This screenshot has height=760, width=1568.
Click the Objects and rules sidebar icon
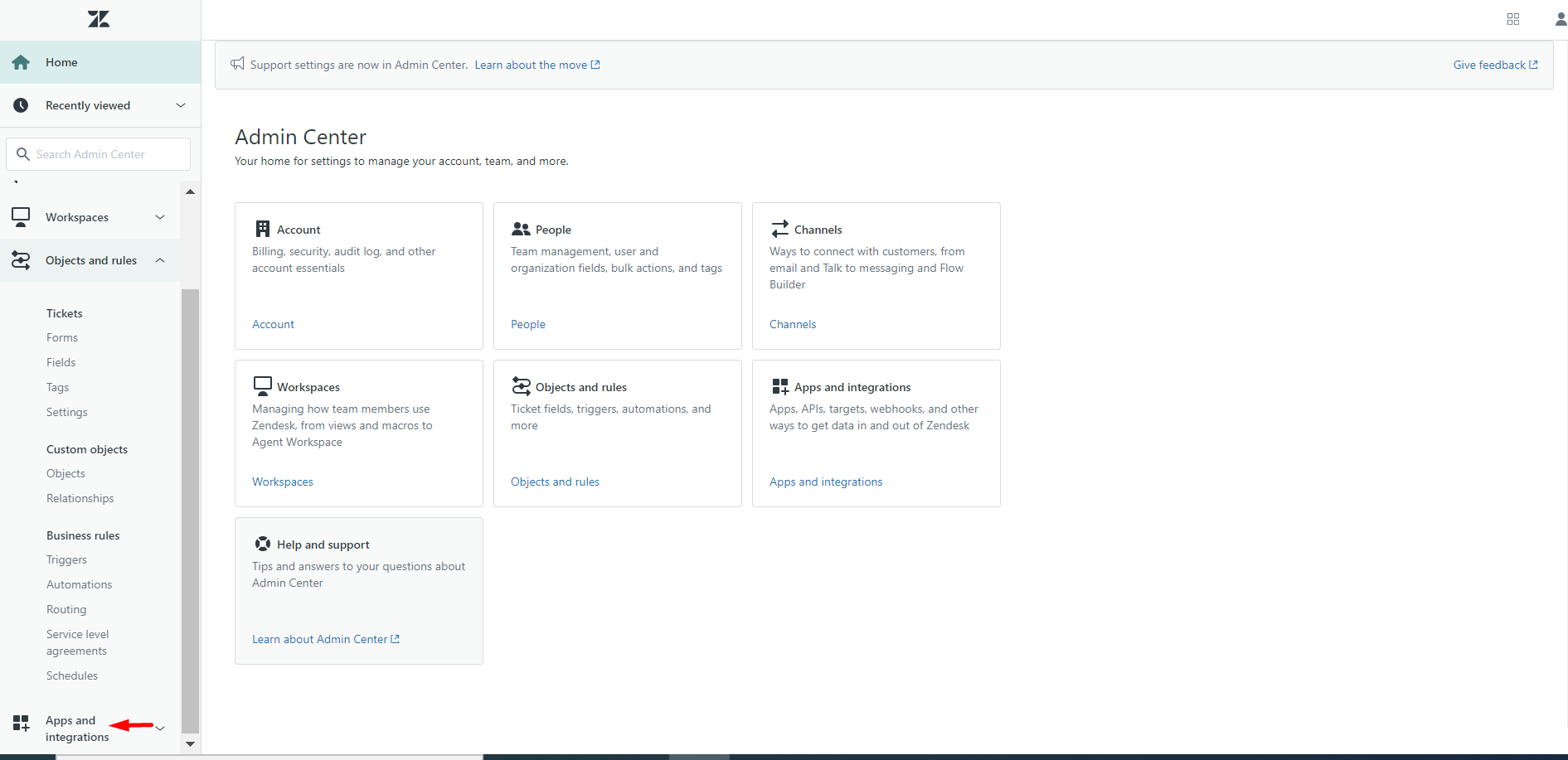point(21,260)
